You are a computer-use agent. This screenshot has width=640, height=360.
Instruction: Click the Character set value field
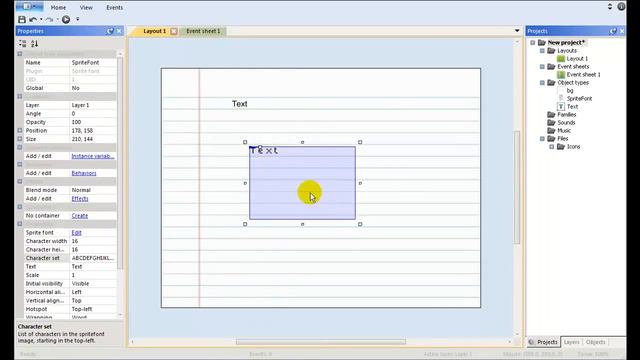point(93,258)
